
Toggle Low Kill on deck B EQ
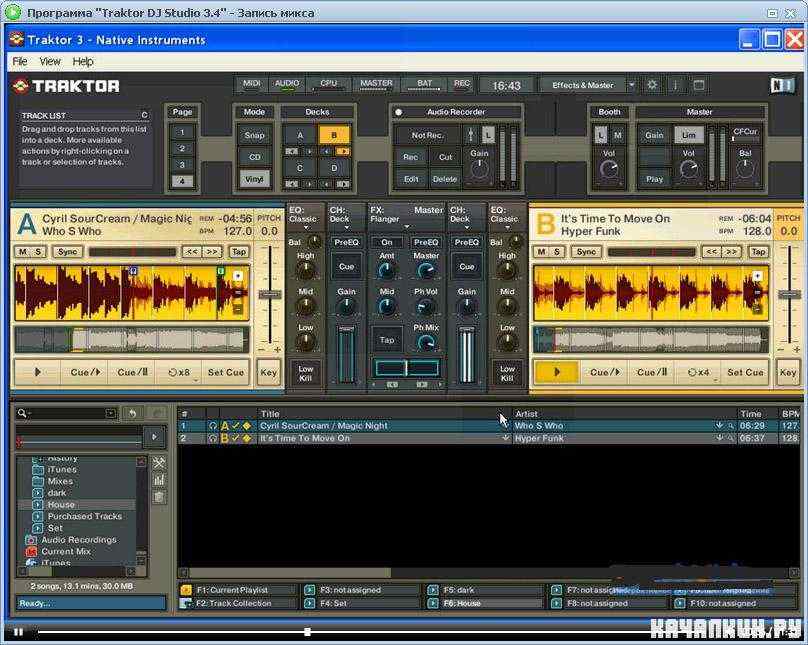click(x=507, y=373)
